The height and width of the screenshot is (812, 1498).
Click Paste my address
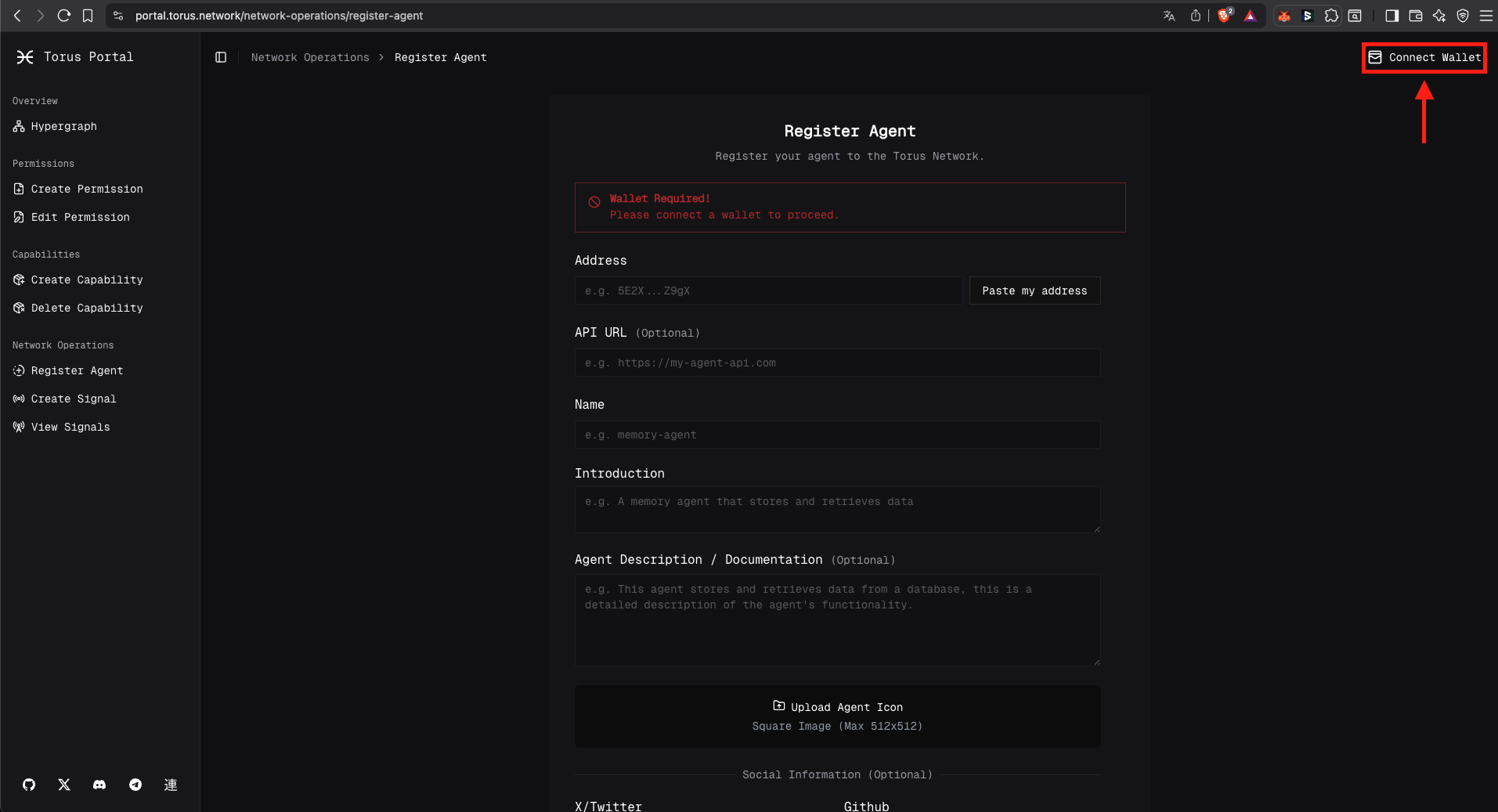click(1034, 291)
